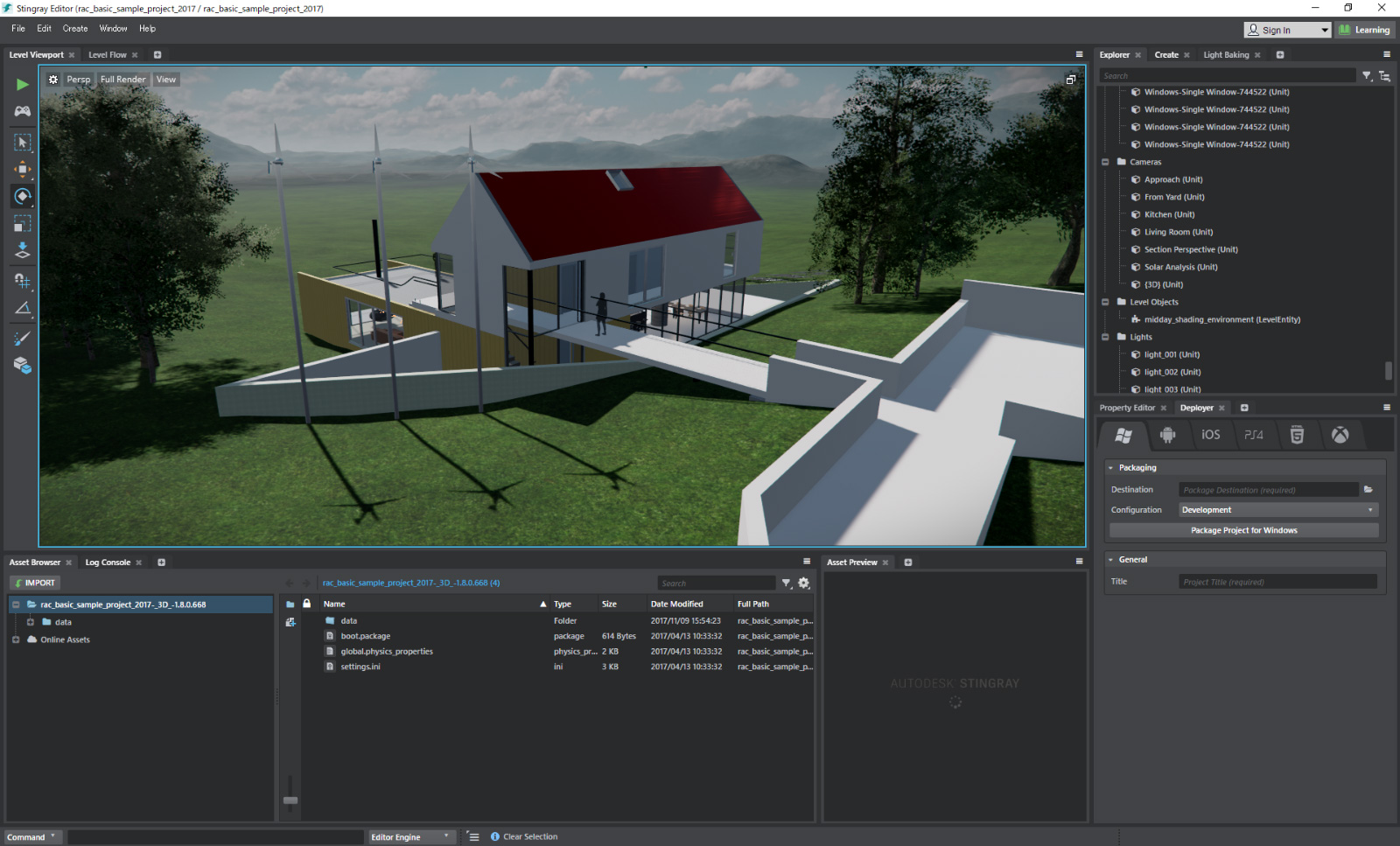This screenshot has height=846, width=1400.
Task: Open Asset Browser settings gear
Action: (x=804, y=584)
